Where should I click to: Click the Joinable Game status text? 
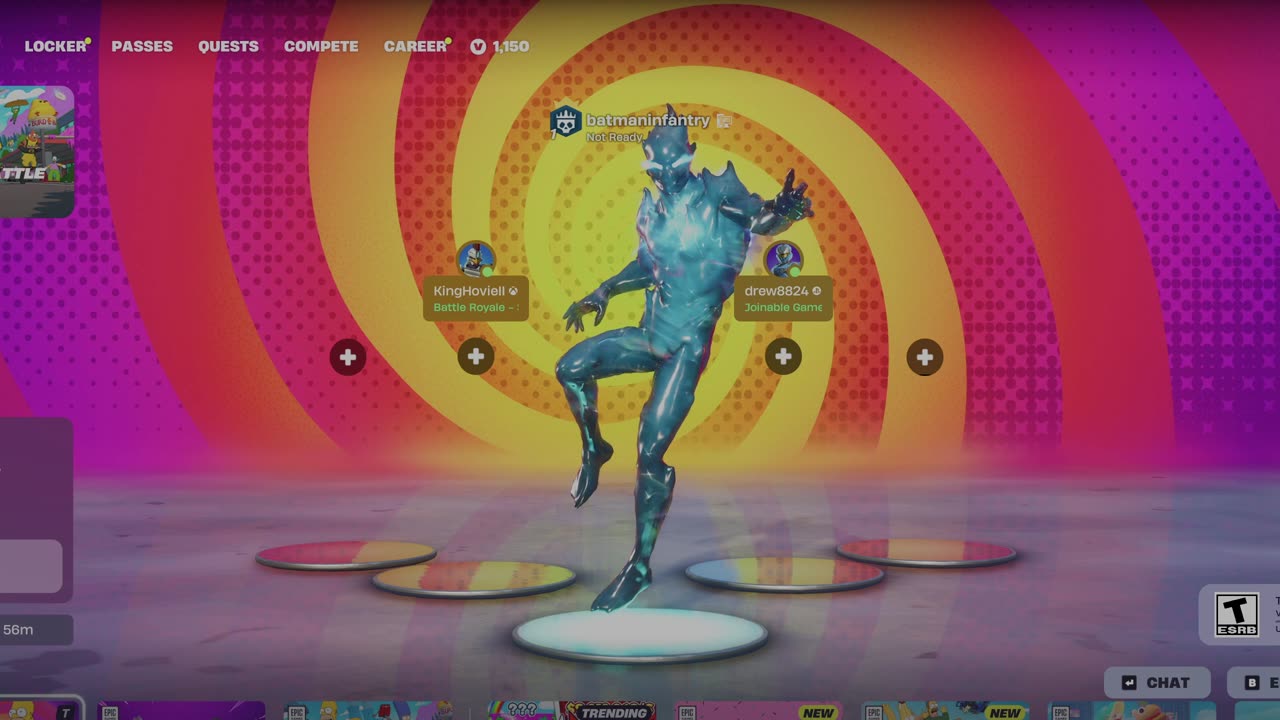click(783, 307)
